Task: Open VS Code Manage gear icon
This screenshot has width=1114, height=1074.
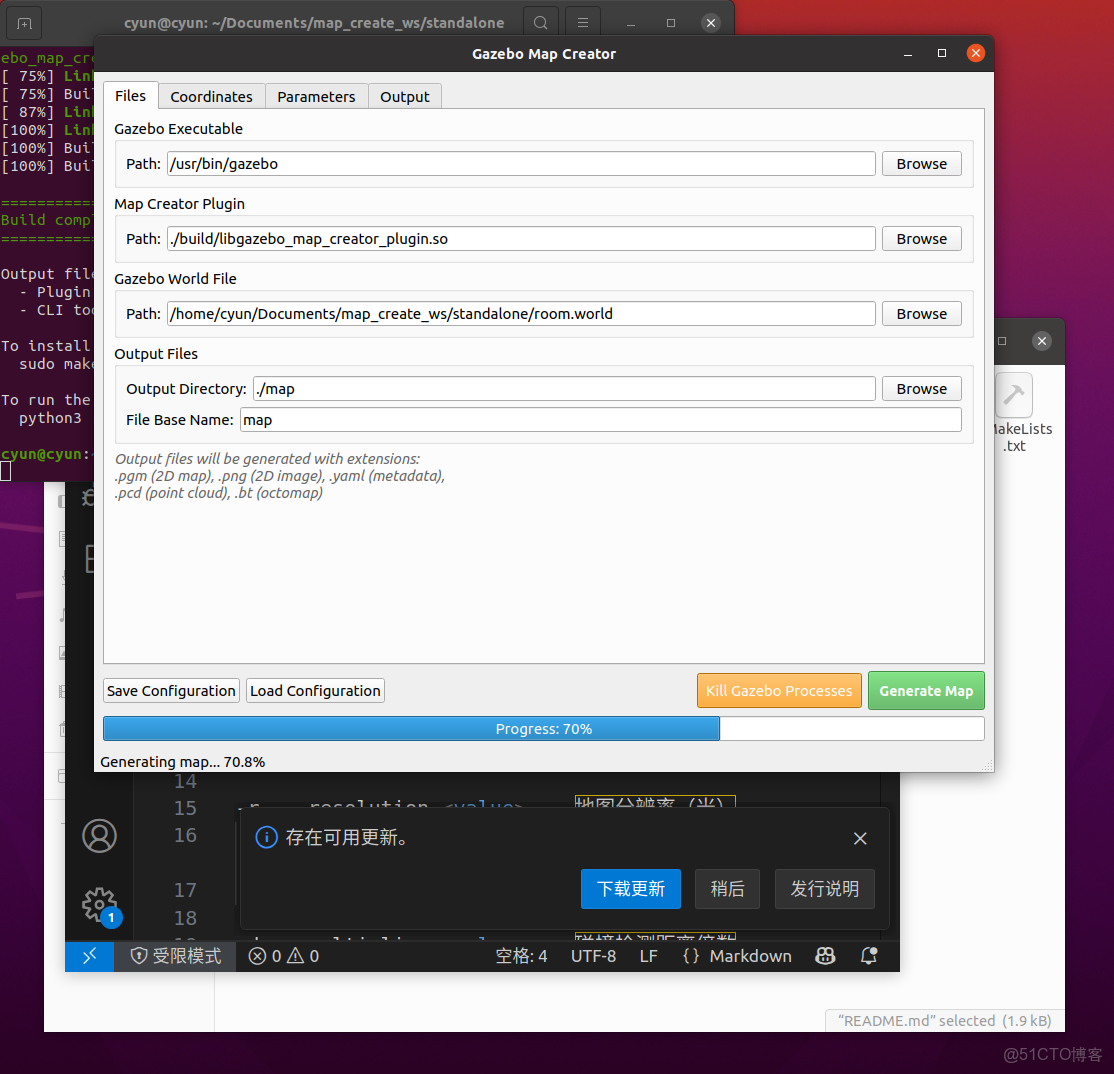Action: coord(99,905)
